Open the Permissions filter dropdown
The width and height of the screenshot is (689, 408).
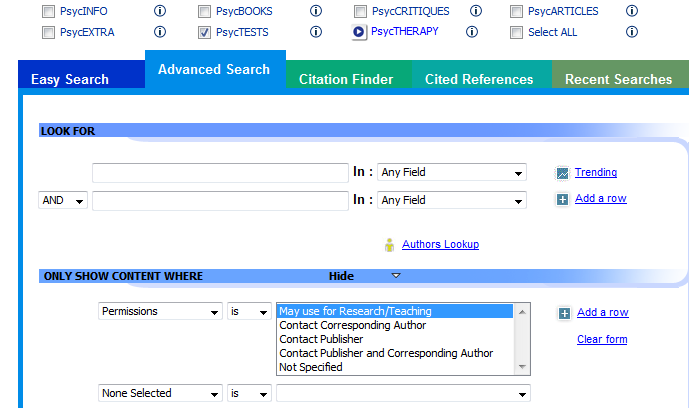[160, 311]
